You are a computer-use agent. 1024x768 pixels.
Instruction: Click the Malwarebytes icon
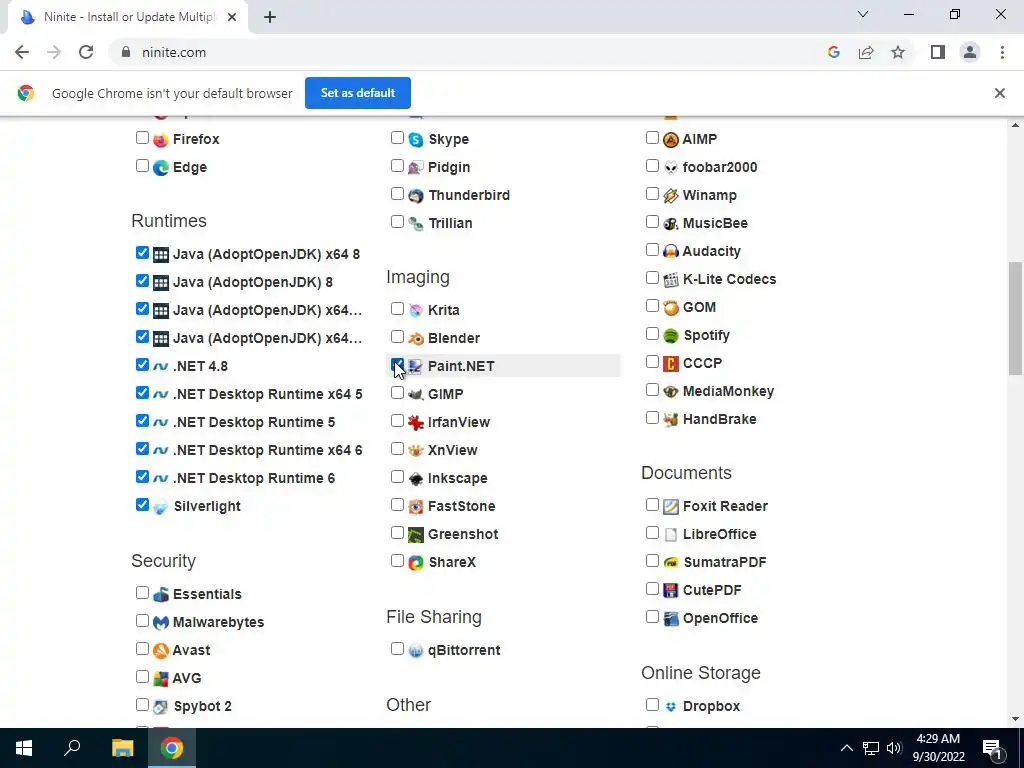click(161, 622)
